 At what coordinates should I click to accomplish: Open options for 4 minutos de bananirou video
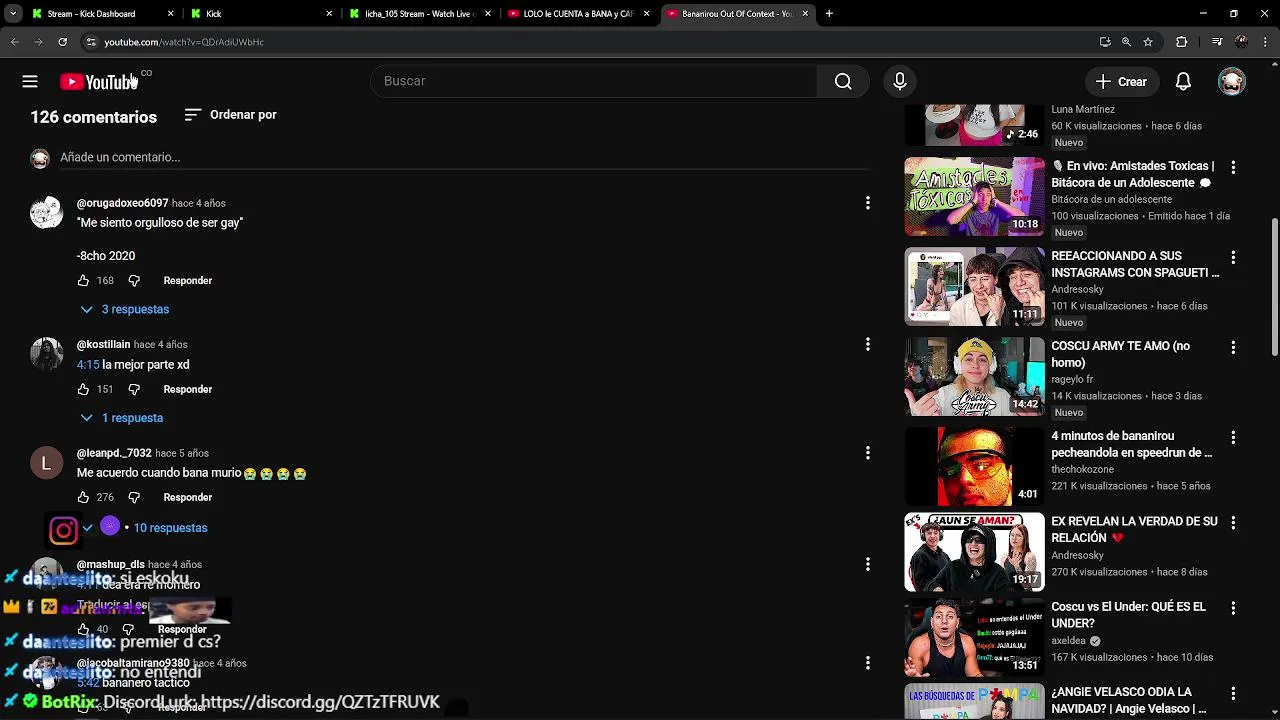click(1233, 437)
